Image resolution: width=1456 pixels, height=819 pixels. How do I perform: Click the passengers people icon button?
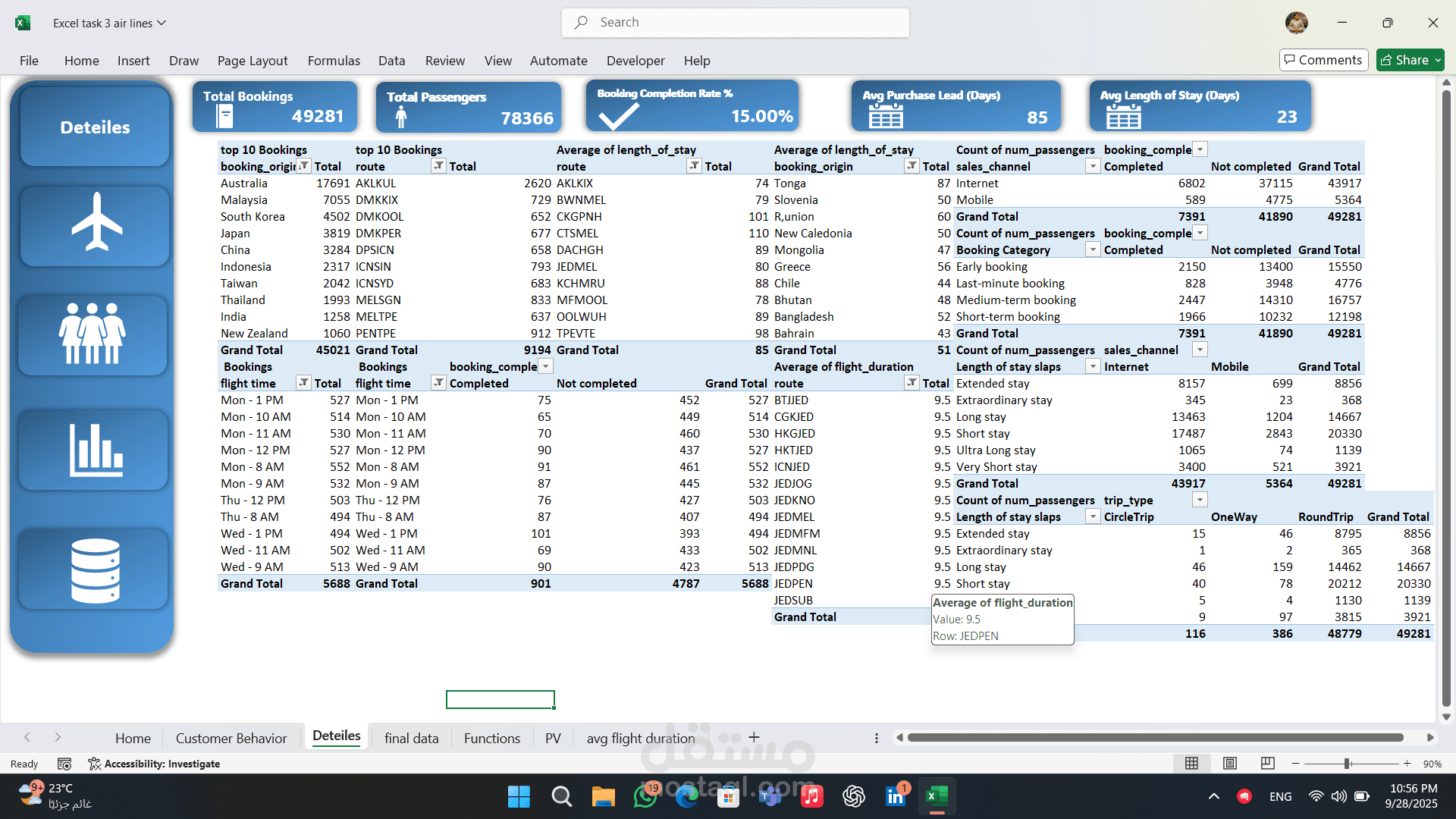pyautogui.click(x=93, y=334)
